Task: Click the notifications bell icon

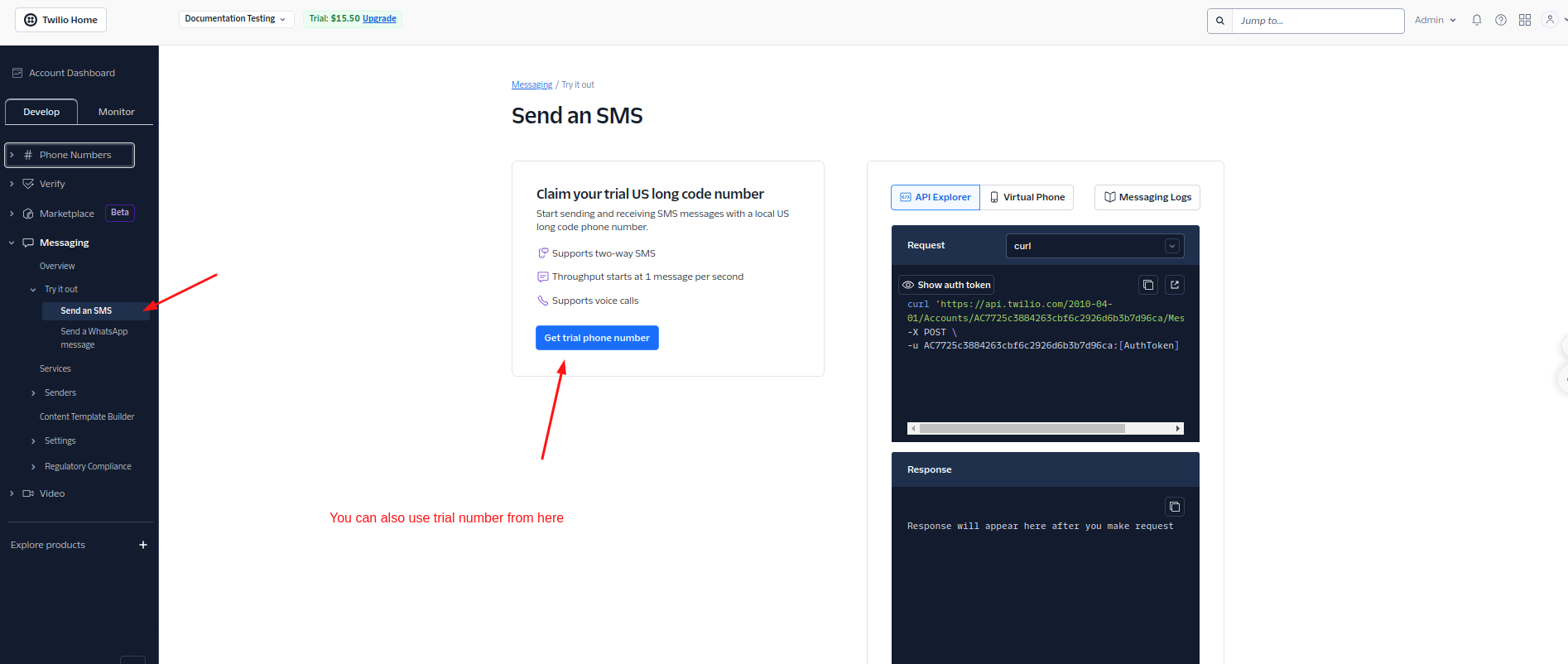Action: (x=1476, y=20)
